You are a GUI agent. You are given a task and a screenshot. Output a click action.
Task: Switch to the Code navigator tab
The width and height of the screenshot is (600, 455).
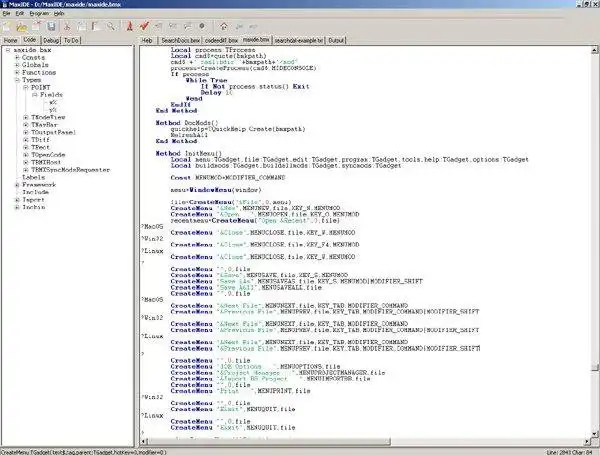[x=30, y=40]
